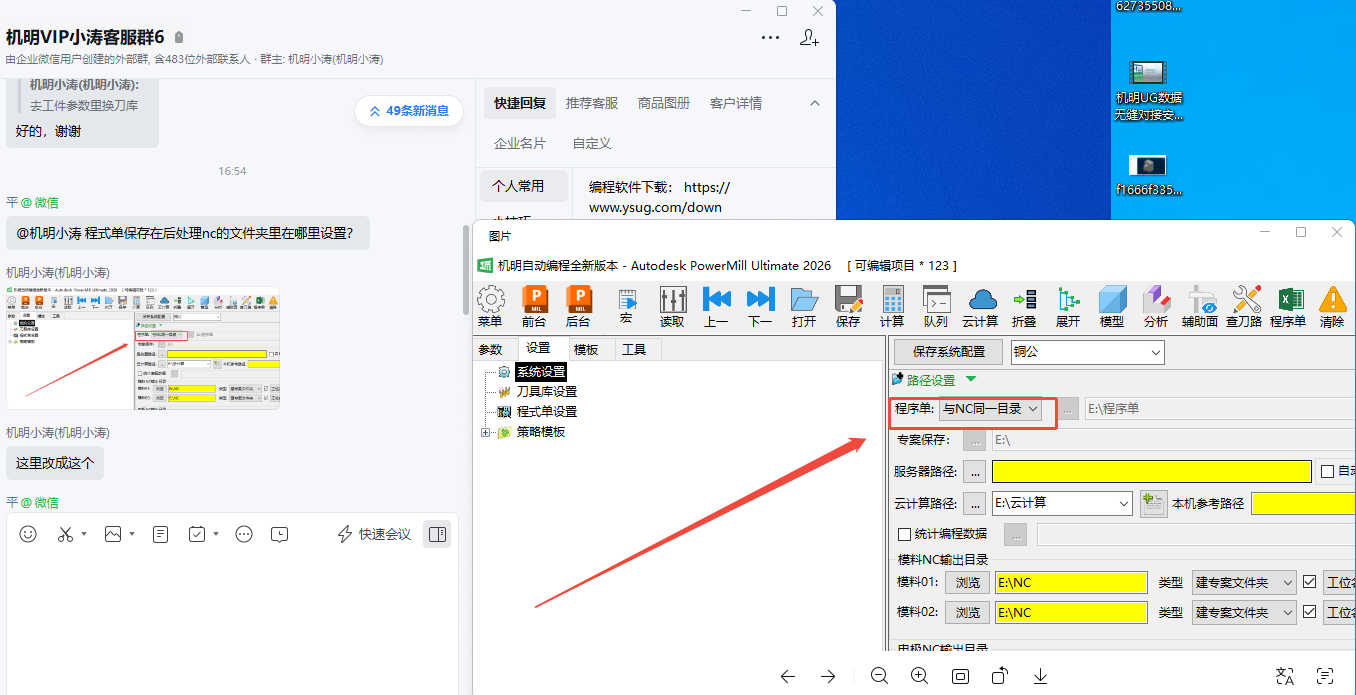Viewport: 1356px width, 695px height.
Task: Open the 推荐客服 tab
Action: tap(592, 103)
